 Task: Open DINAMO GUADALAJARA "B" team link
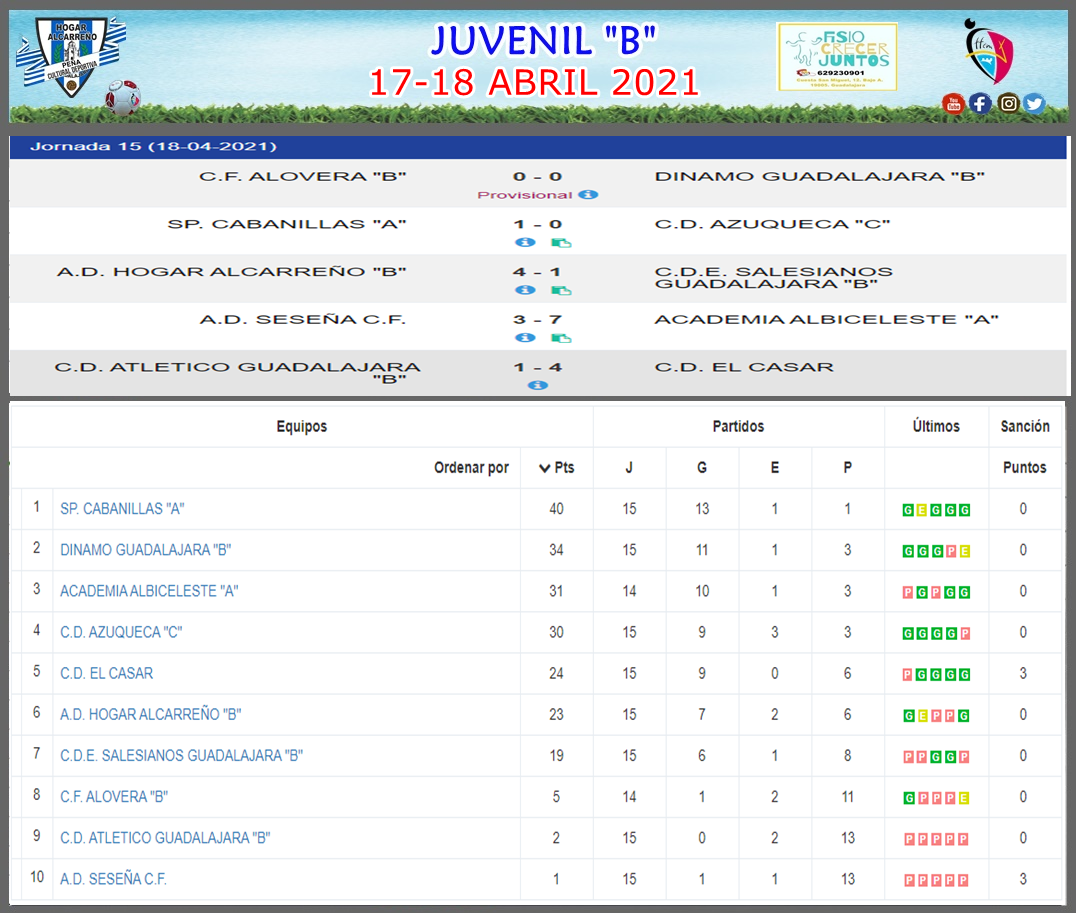145,550
